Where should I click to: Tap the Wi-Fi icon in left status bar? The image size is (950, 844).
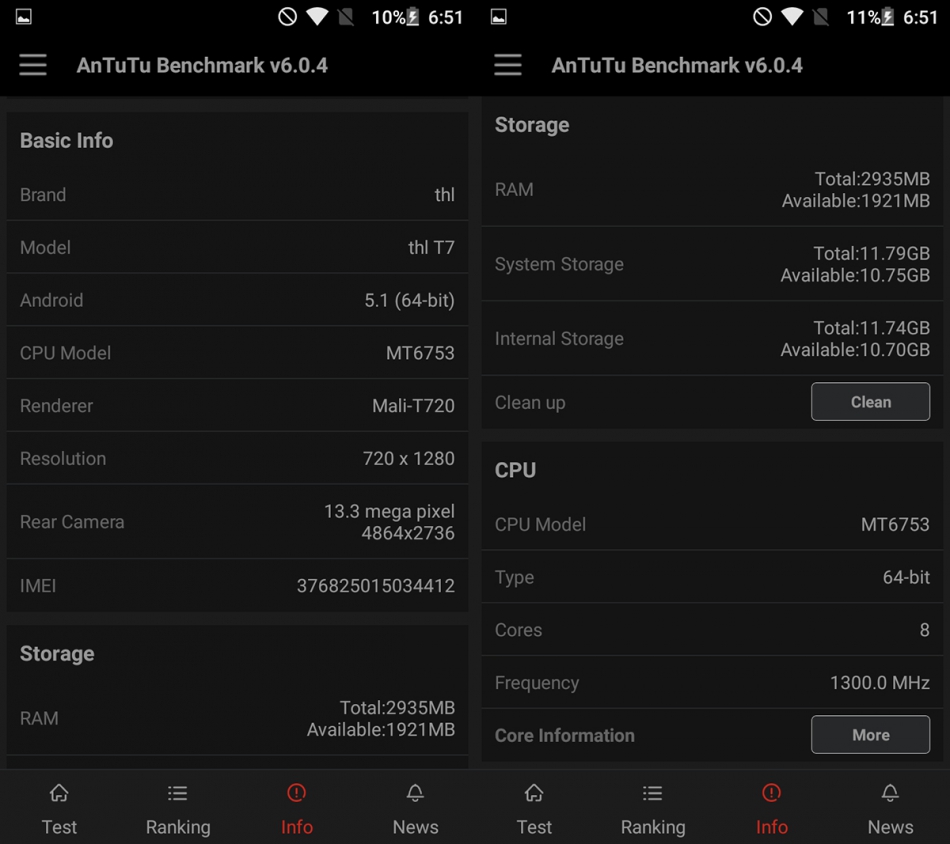tap(317, 16)
